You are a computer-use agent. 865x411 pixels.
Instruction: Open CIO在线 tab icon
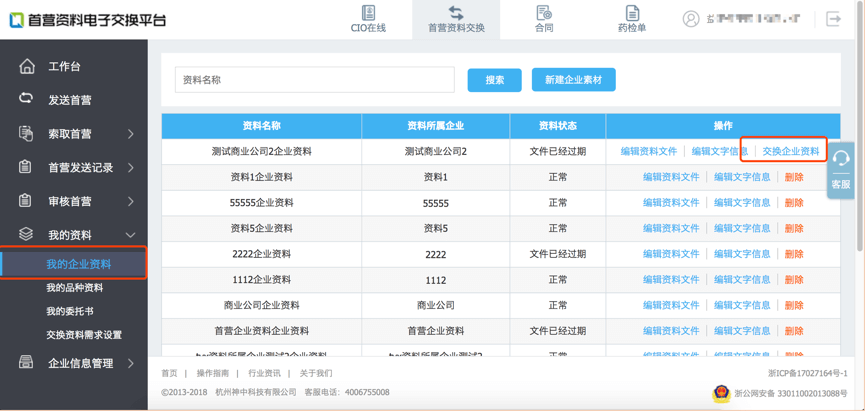(x=368, y=12)
